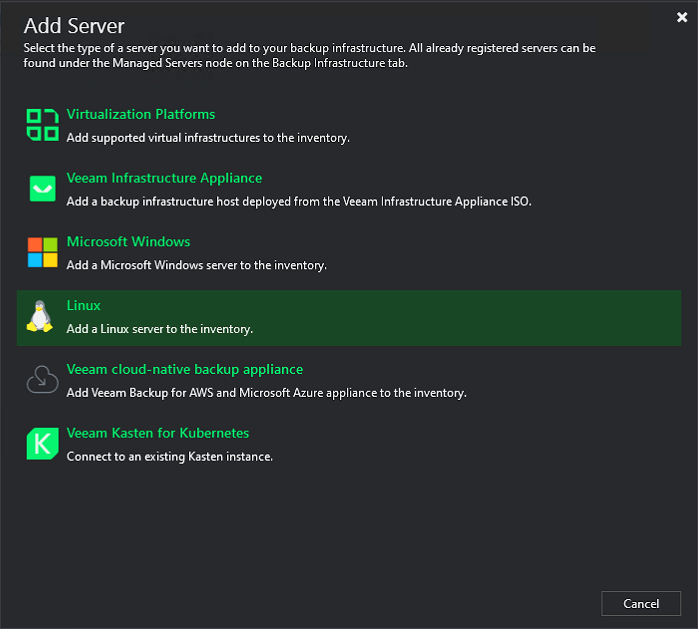The height and width of the screenshot is (629, 698).
Task: Click the cloud-native backup appliance cloud icon
Action: (x=42, y=380)
